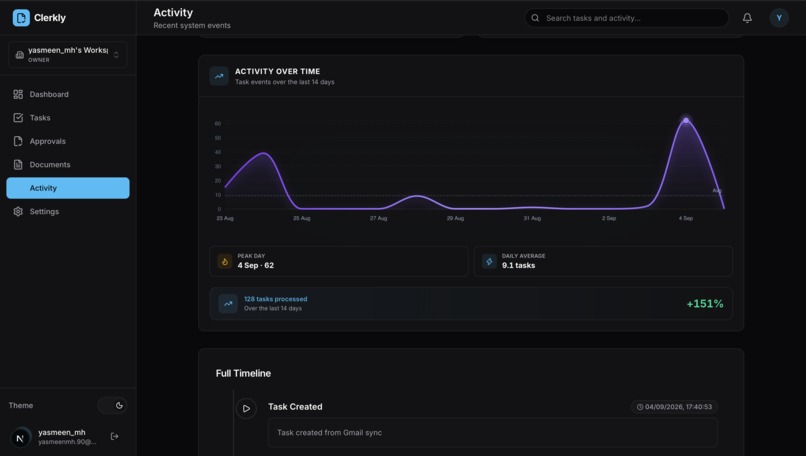
Task: Click the search magnifier icon
Action: pos(535,18)
